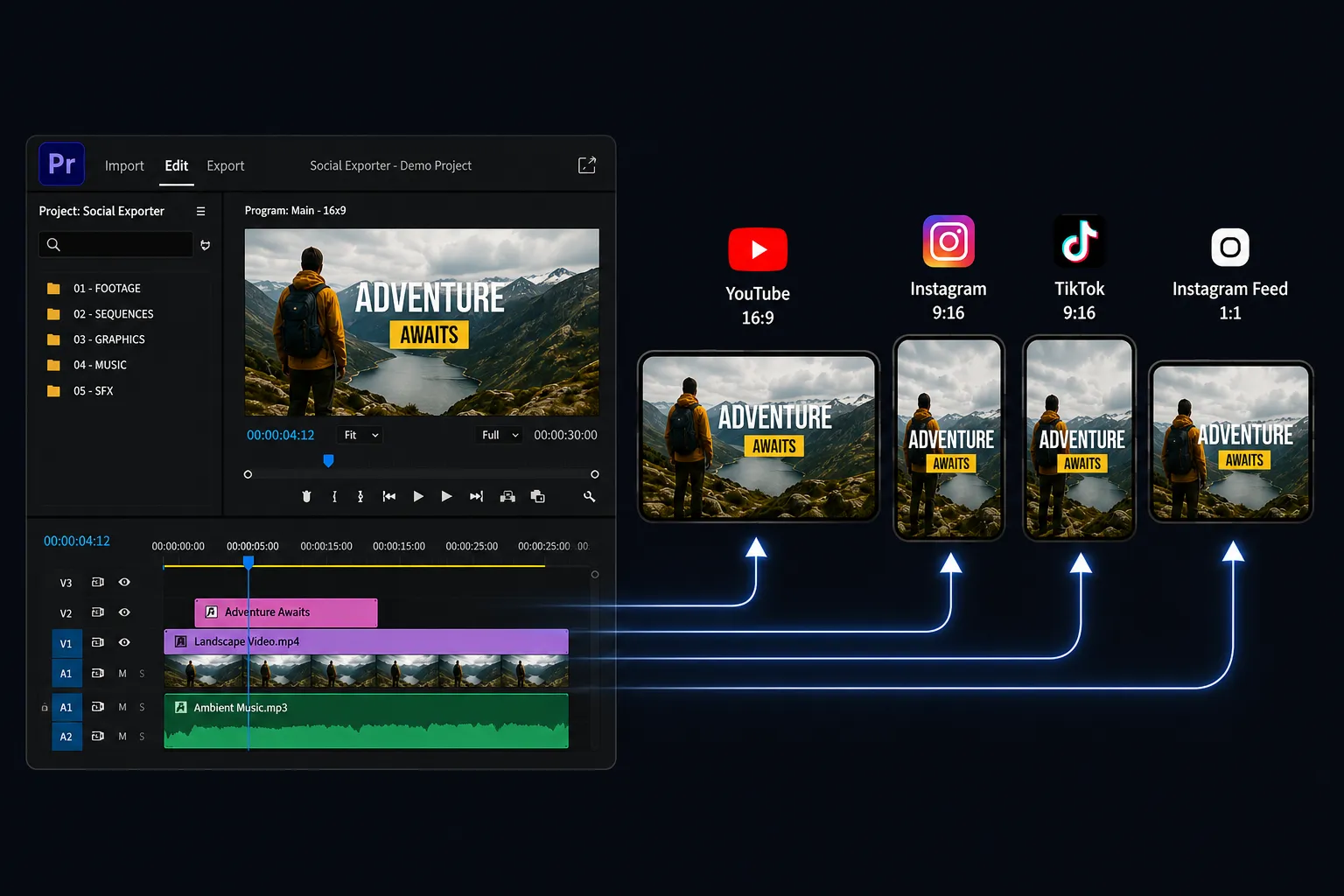Mute the A1 track directly below V1
This screenshot has height=896, width=1344.
(x=122, y=674)
